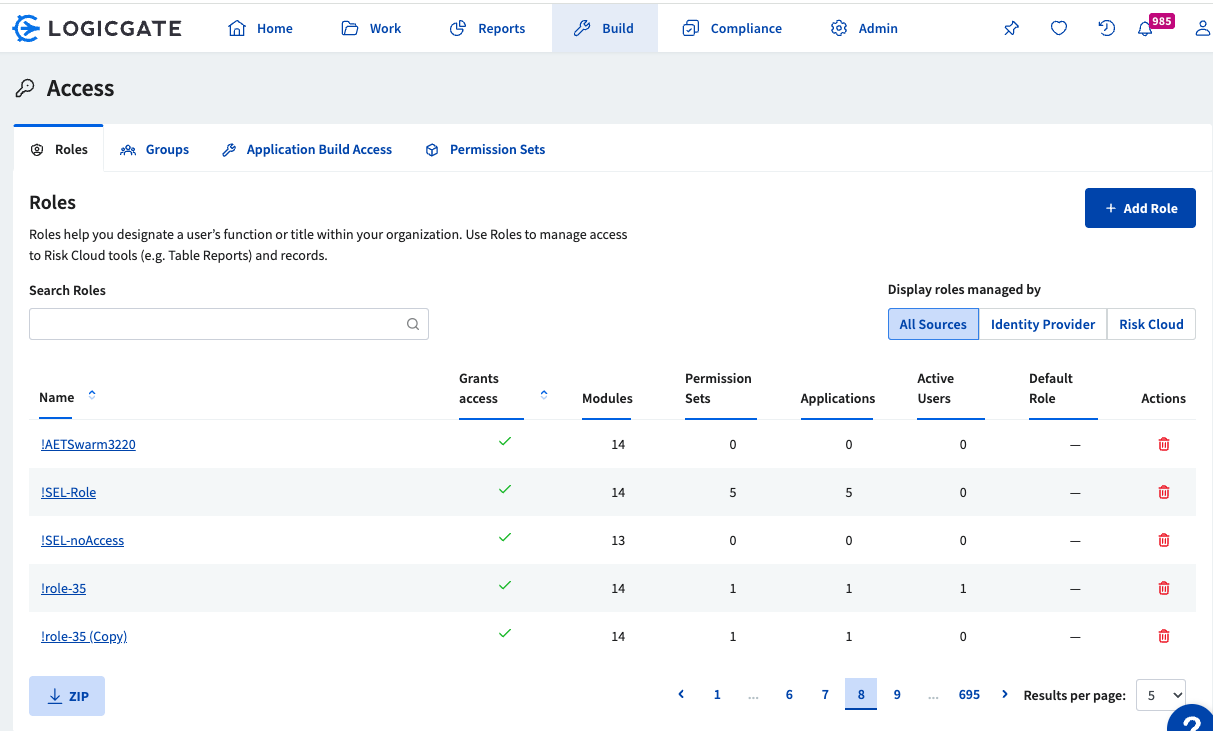The image size is (1213, 731).
Task: Sort by Name column arrows
Action: [x=92, y=395]
